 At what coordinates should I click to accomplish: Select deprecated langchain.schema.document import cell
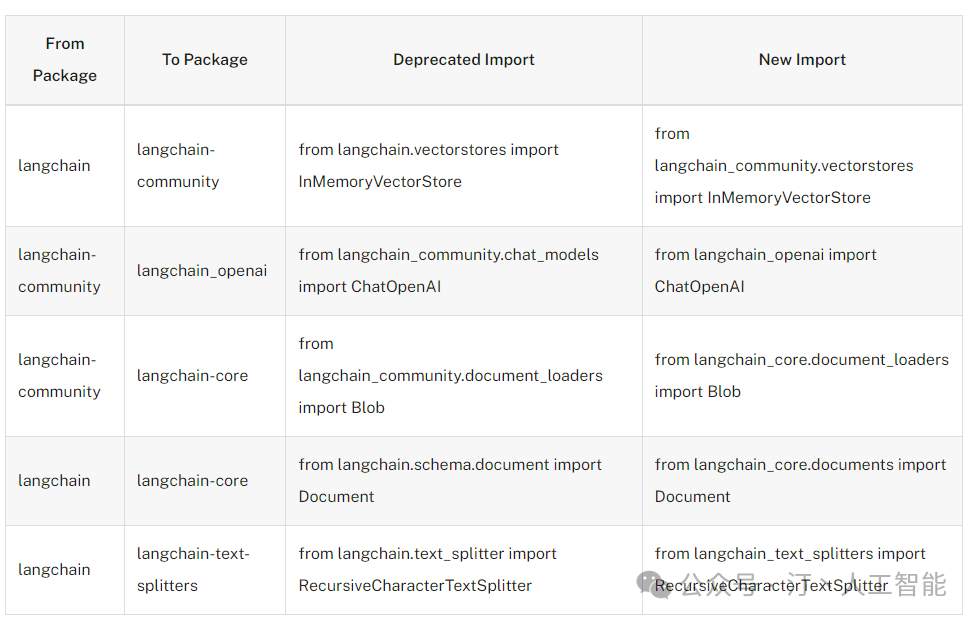tap(450, 481)
